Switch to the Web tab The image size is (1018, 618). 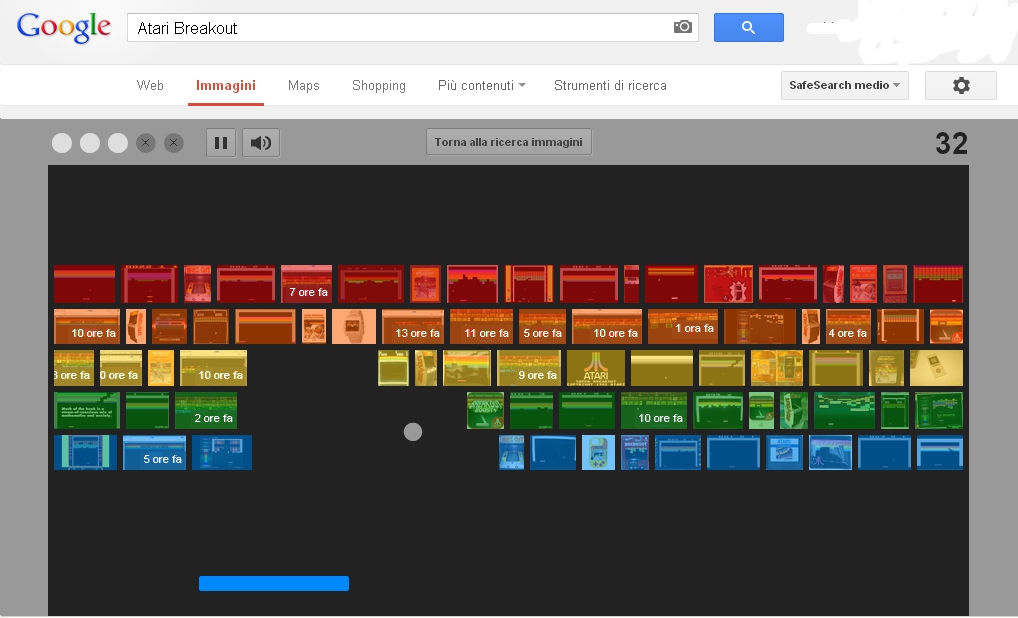(150, 85)
